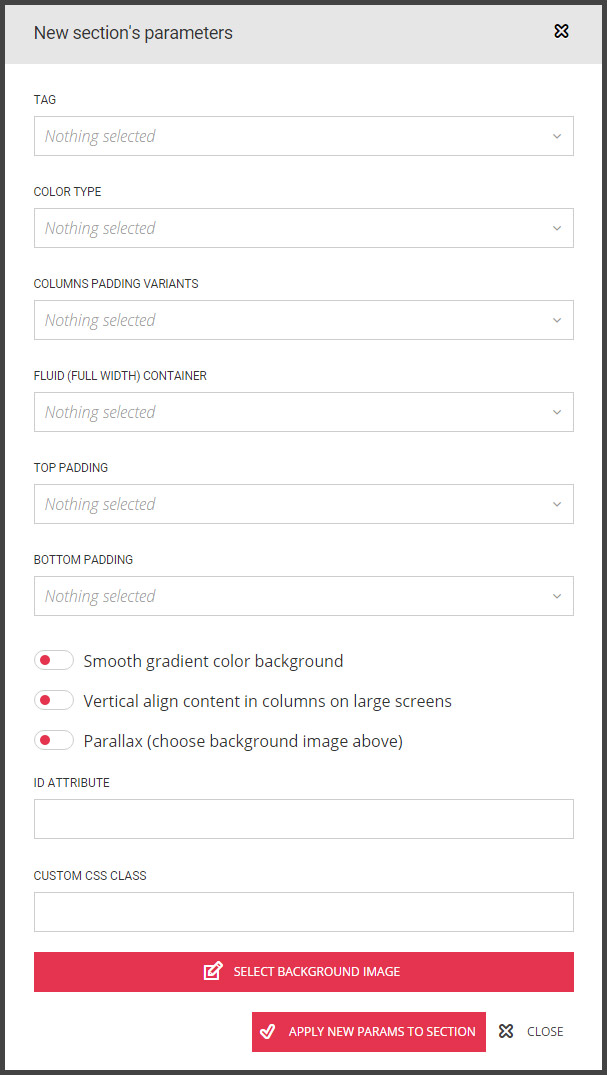Click the checkmark icon on Apply button
Viewport: 607px width, 1075px height.
click(x=267, y=1032)
